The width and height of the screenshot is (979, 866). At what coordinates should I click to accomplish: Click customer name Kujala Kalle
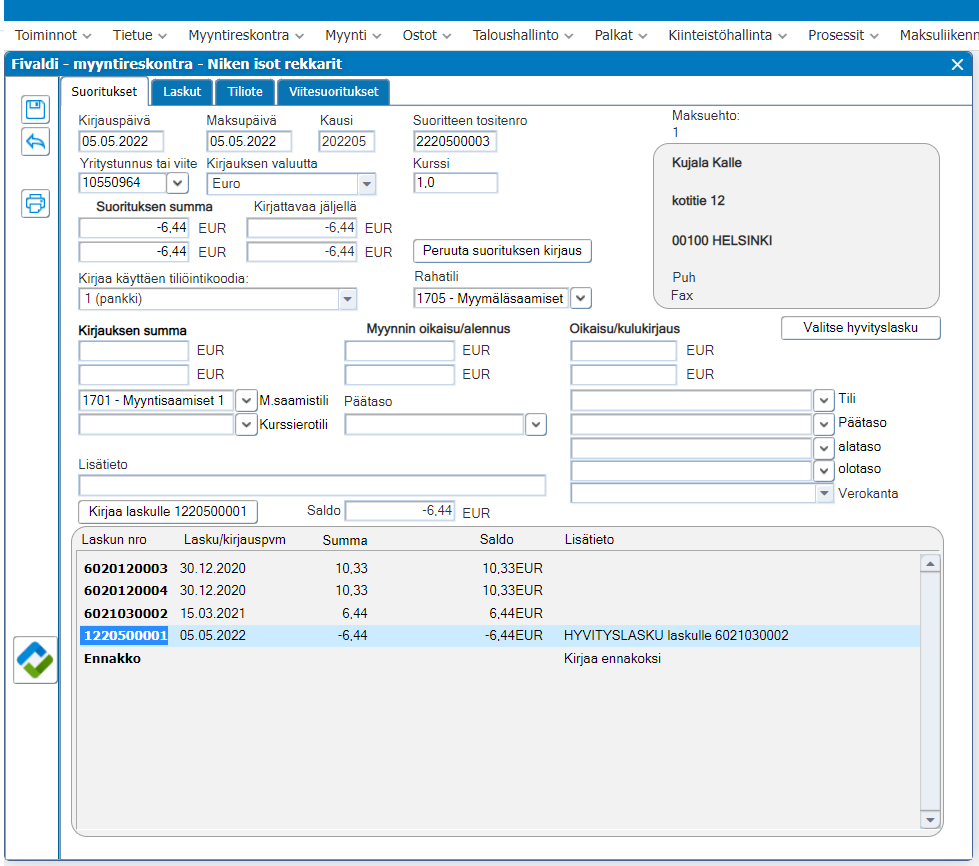706,163
